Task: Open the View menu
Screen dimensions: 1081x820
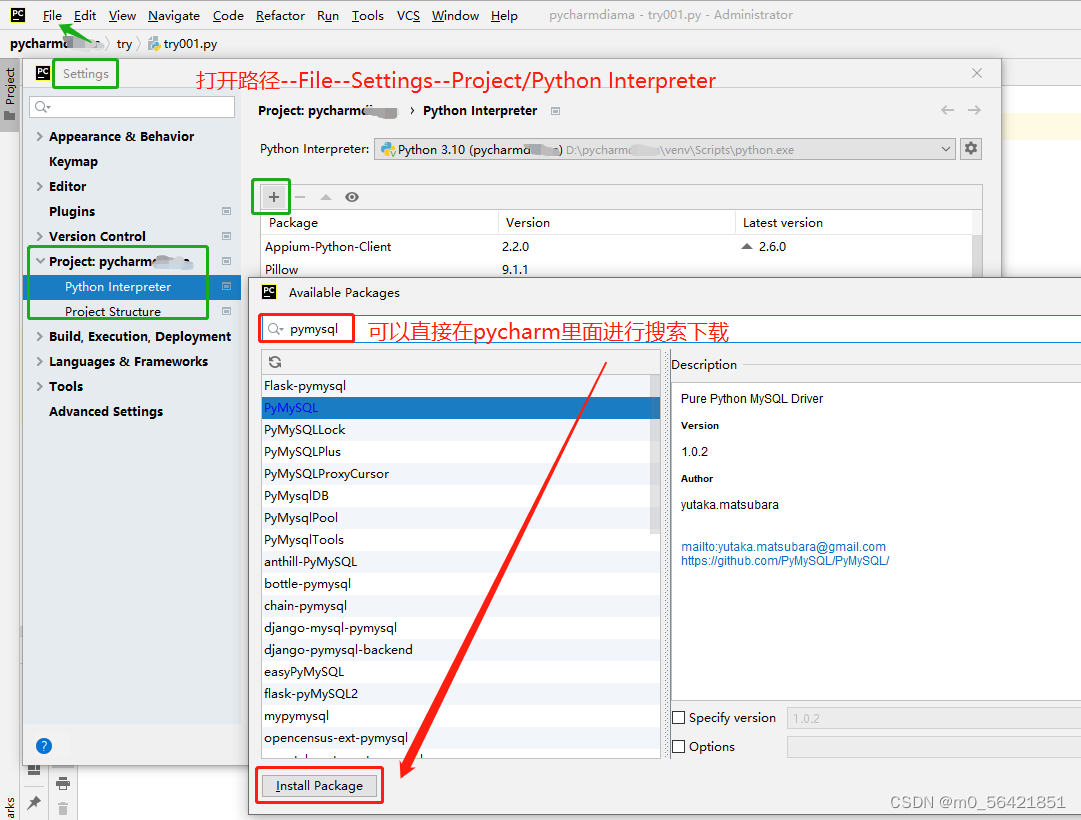Action: [x=122, y=15]
